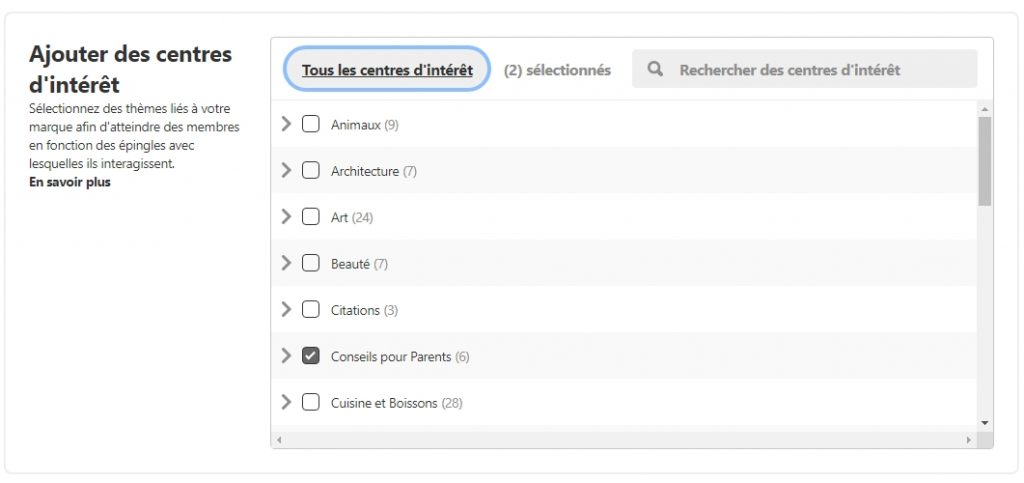Check the Animaux interest checkbox
1024x483 pixels.
coord(311,125)
